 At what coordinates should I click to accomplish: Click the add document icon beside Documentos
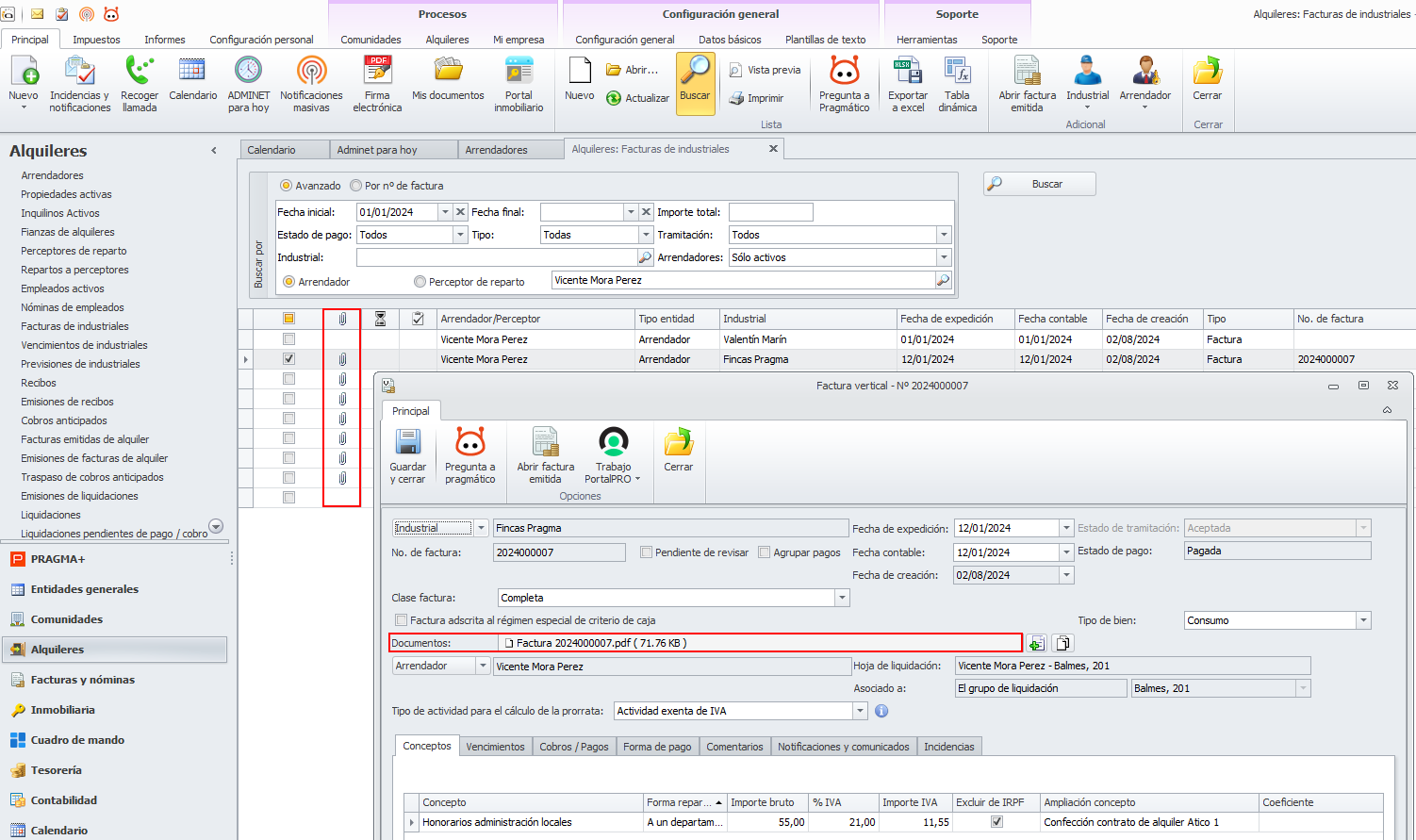point(1036,644)
